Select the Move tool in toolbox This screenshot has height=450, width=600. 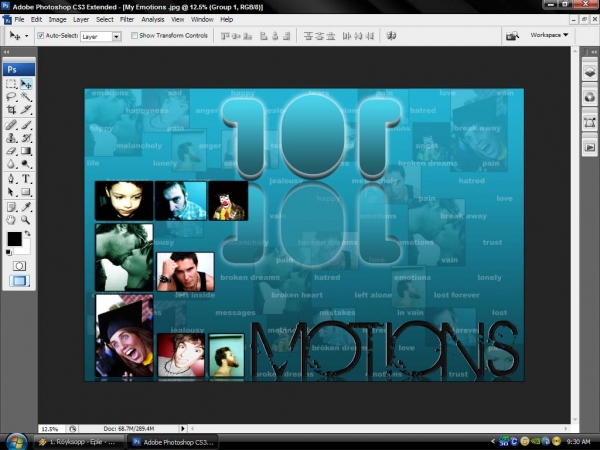point(26,84)
